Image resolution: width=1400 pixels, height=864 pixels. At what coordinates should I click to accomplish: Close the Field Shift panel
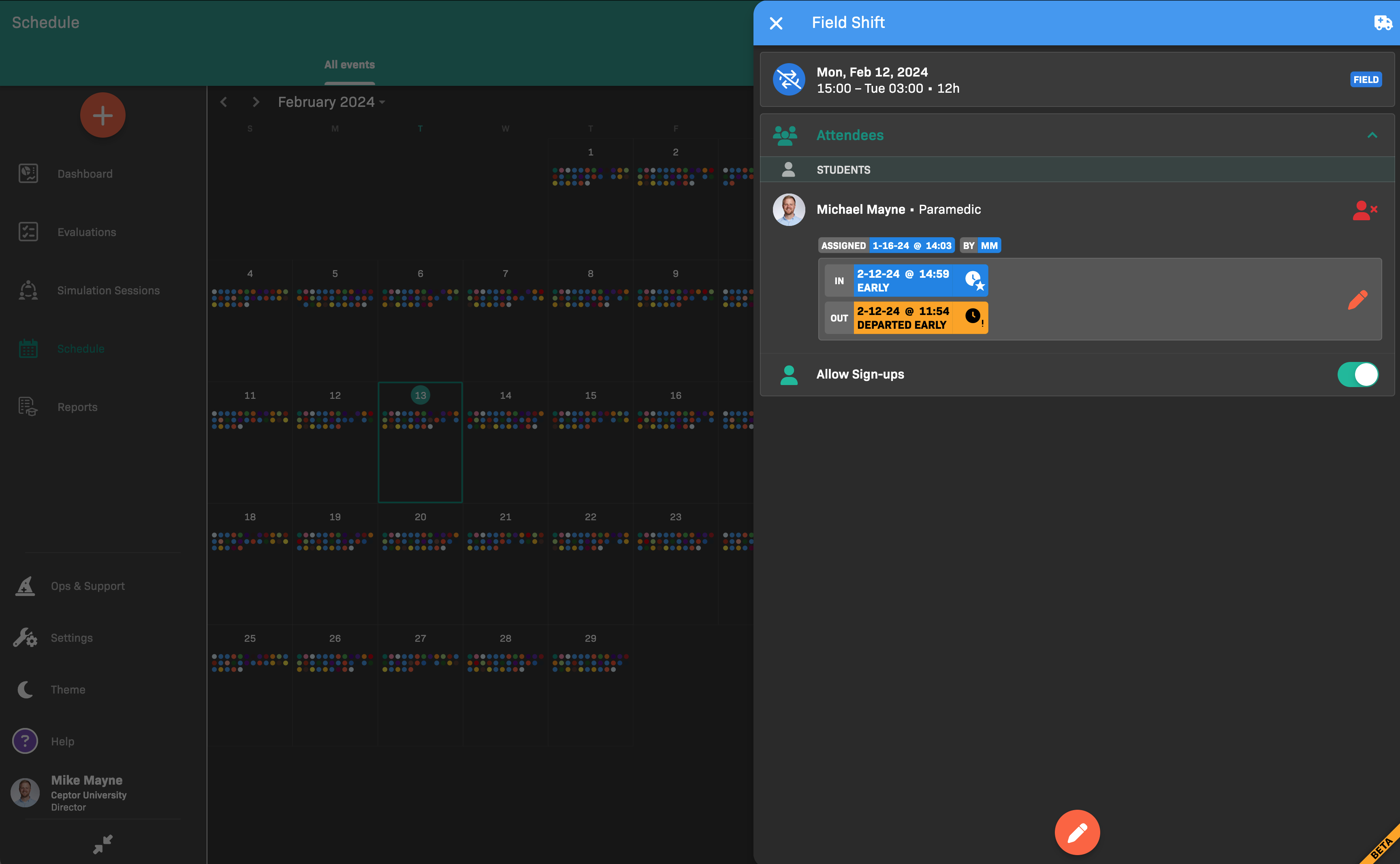(775, 23)
